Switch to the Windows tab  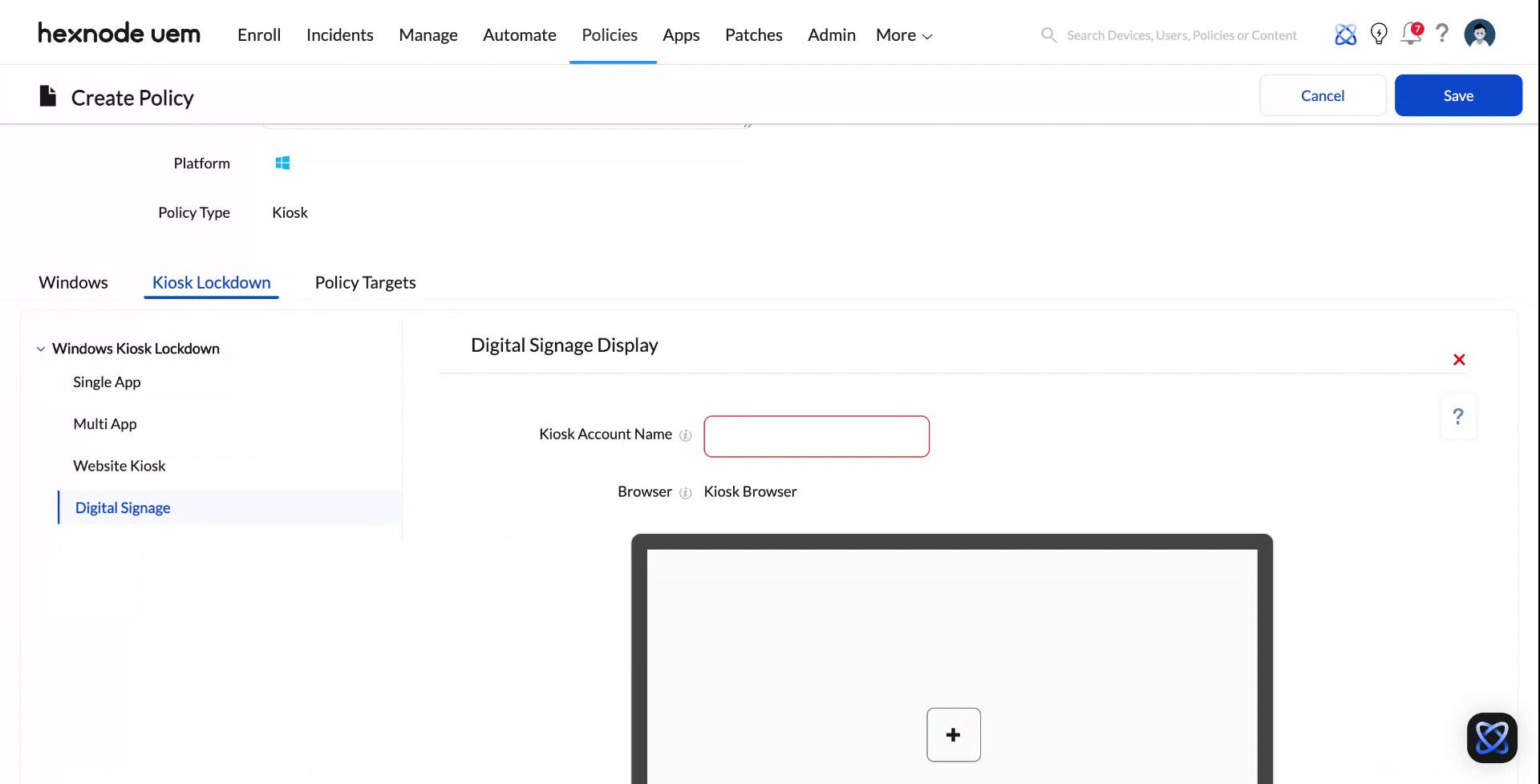coord(73,282)
